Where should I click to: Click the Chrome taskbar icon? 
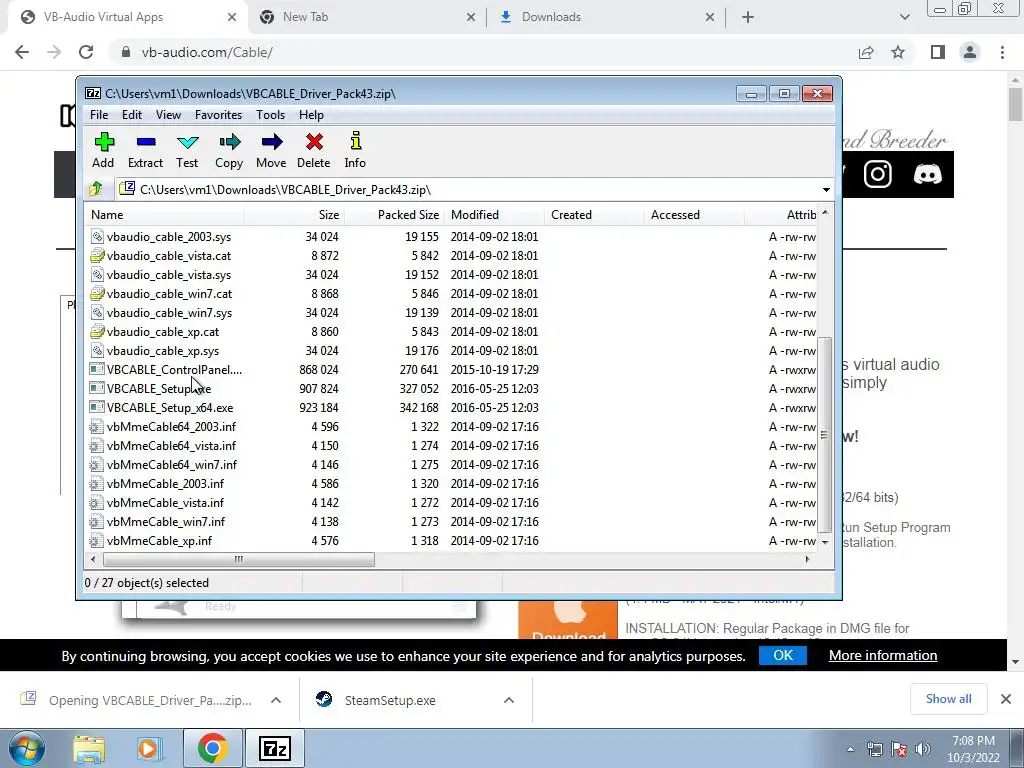coord(212,748)
